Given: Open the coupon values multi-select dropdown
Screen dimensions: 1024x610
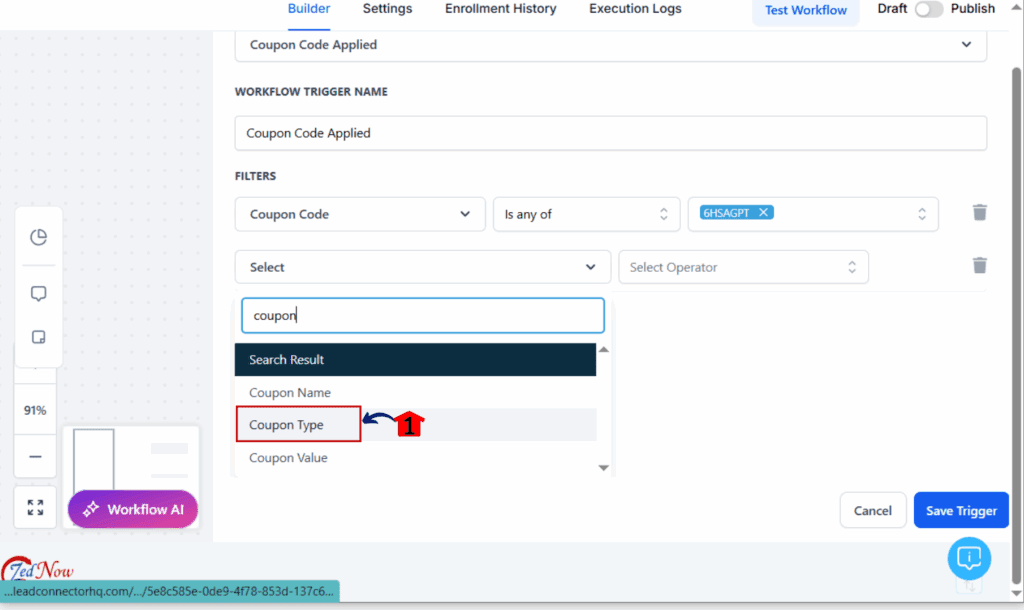Looking at the screenshot, I should point(813,214).
